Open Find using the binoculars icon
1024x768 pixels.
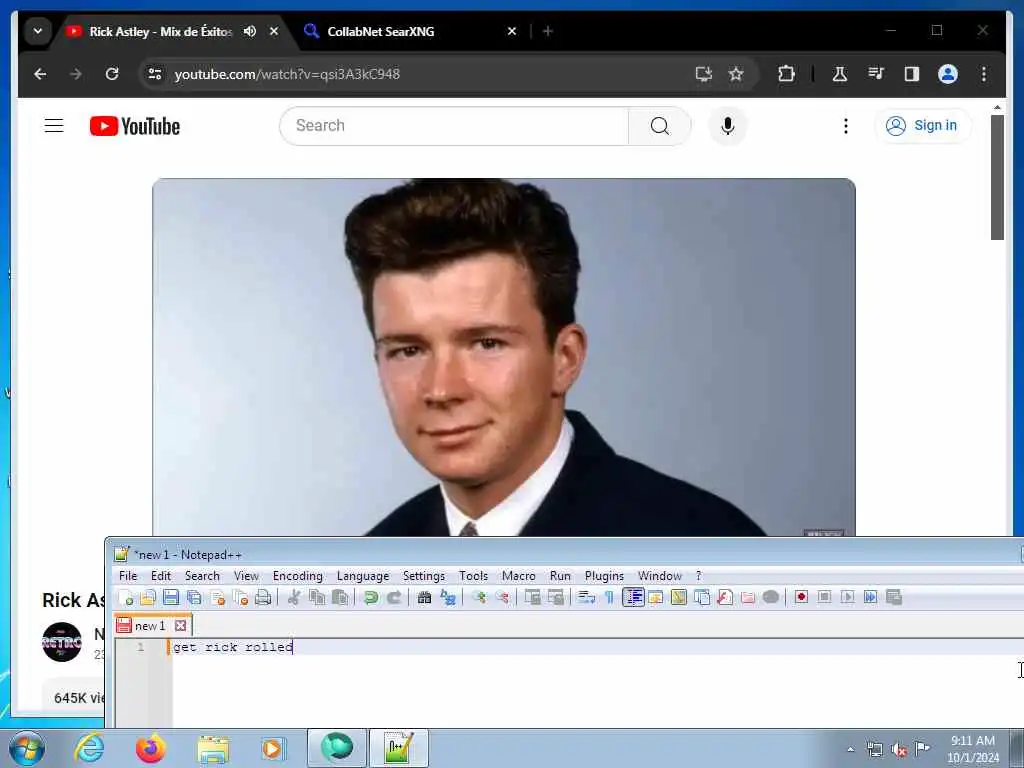424,597
